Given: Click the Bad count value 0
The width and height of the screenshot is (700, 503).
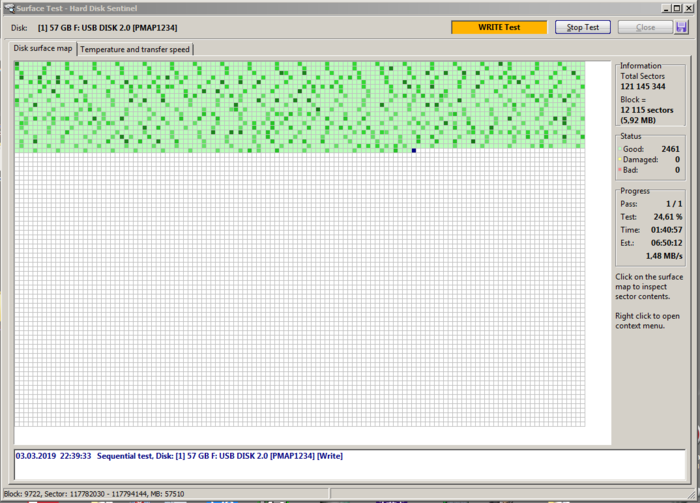Looking at the screenshot, I should (677, 170).
